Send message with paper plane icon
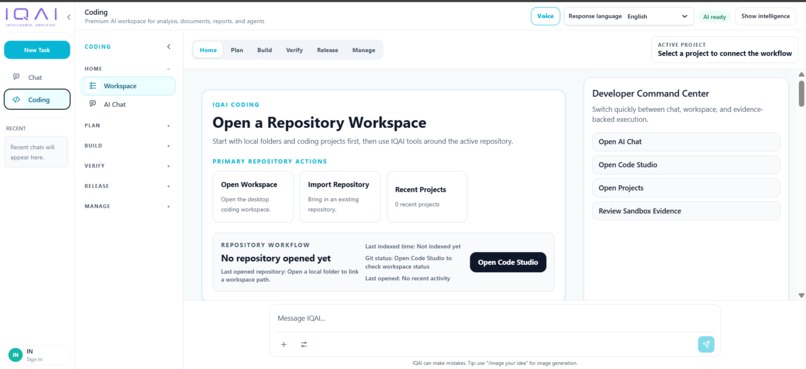The image size is (806, 369). (x=706, y=344)
